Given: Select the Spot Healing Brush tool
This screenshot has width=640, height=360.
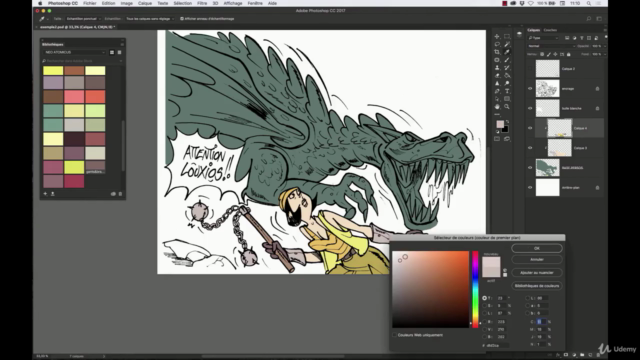Looking at the screenshot, I should pyautogui.click(x=497, y=60).
